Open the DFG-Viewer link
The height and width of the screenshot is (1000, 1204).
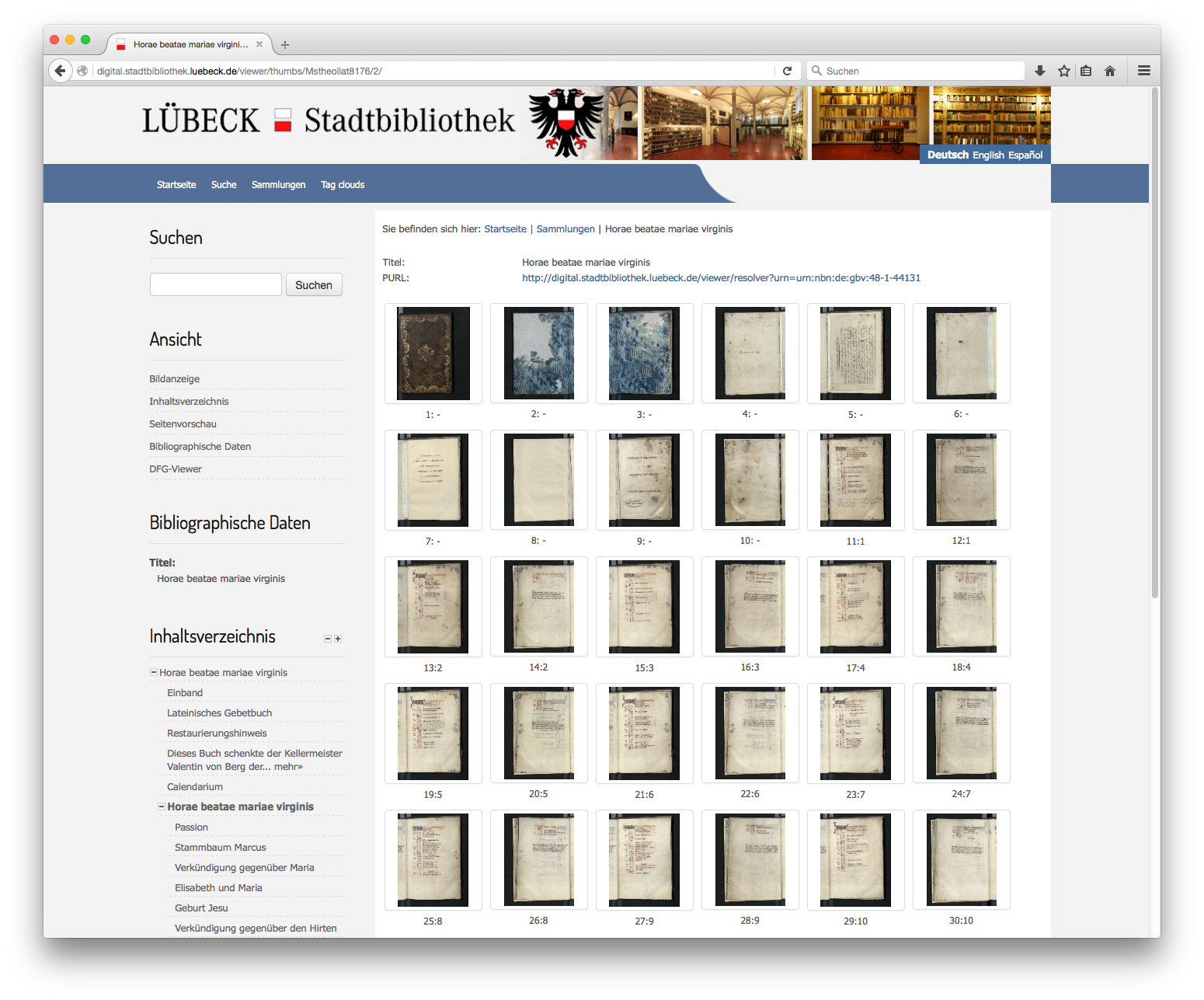(176, 469)
